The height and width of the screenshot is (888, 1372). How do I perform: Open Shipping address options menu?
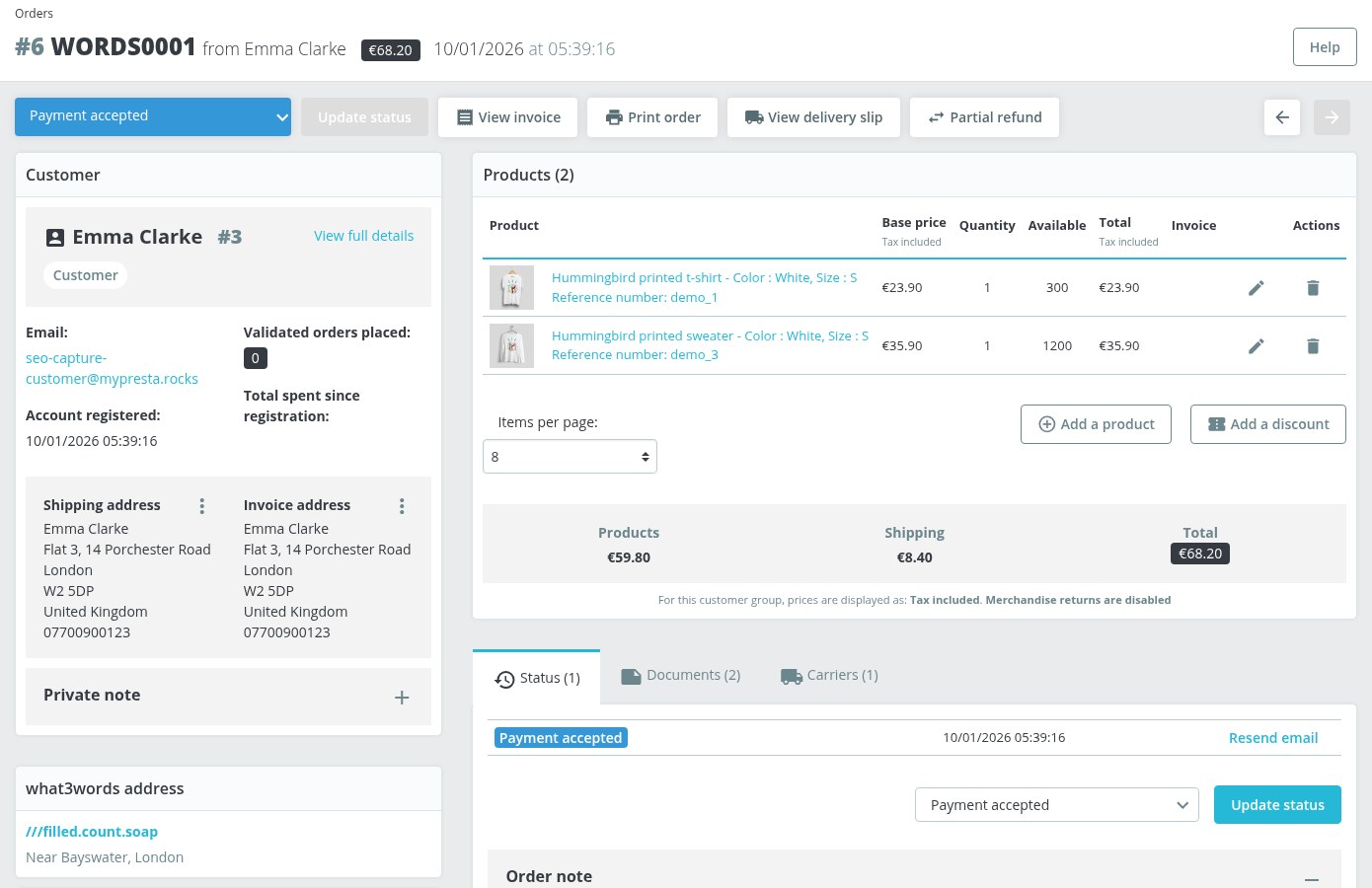(202, 506)
